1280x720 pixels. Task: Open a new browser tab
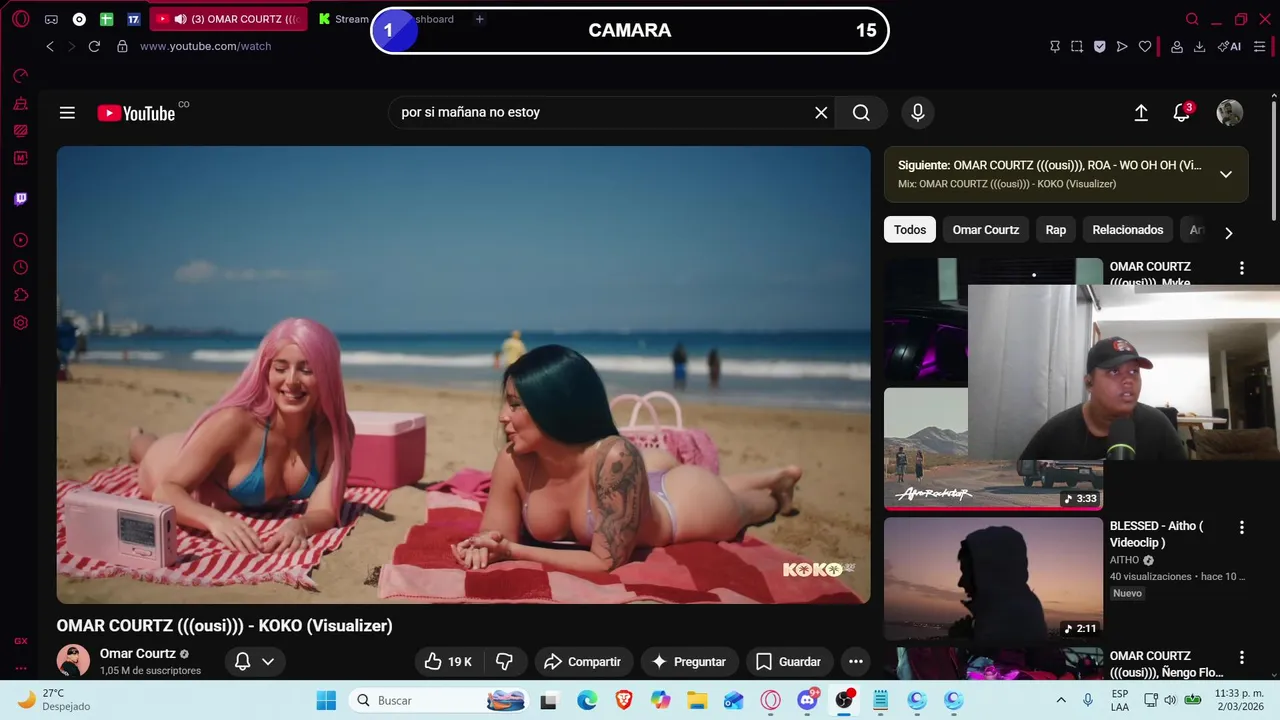pos(480,19)
